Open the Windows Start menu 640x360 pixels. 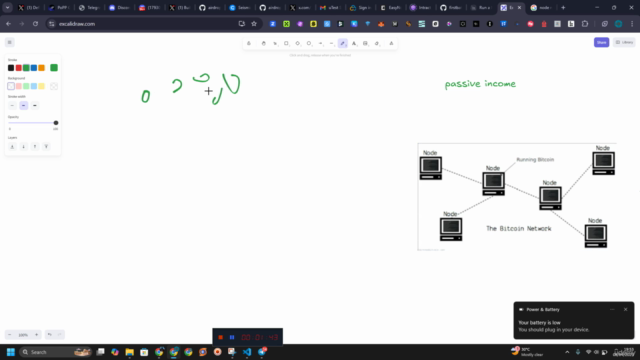click(11, 352)
